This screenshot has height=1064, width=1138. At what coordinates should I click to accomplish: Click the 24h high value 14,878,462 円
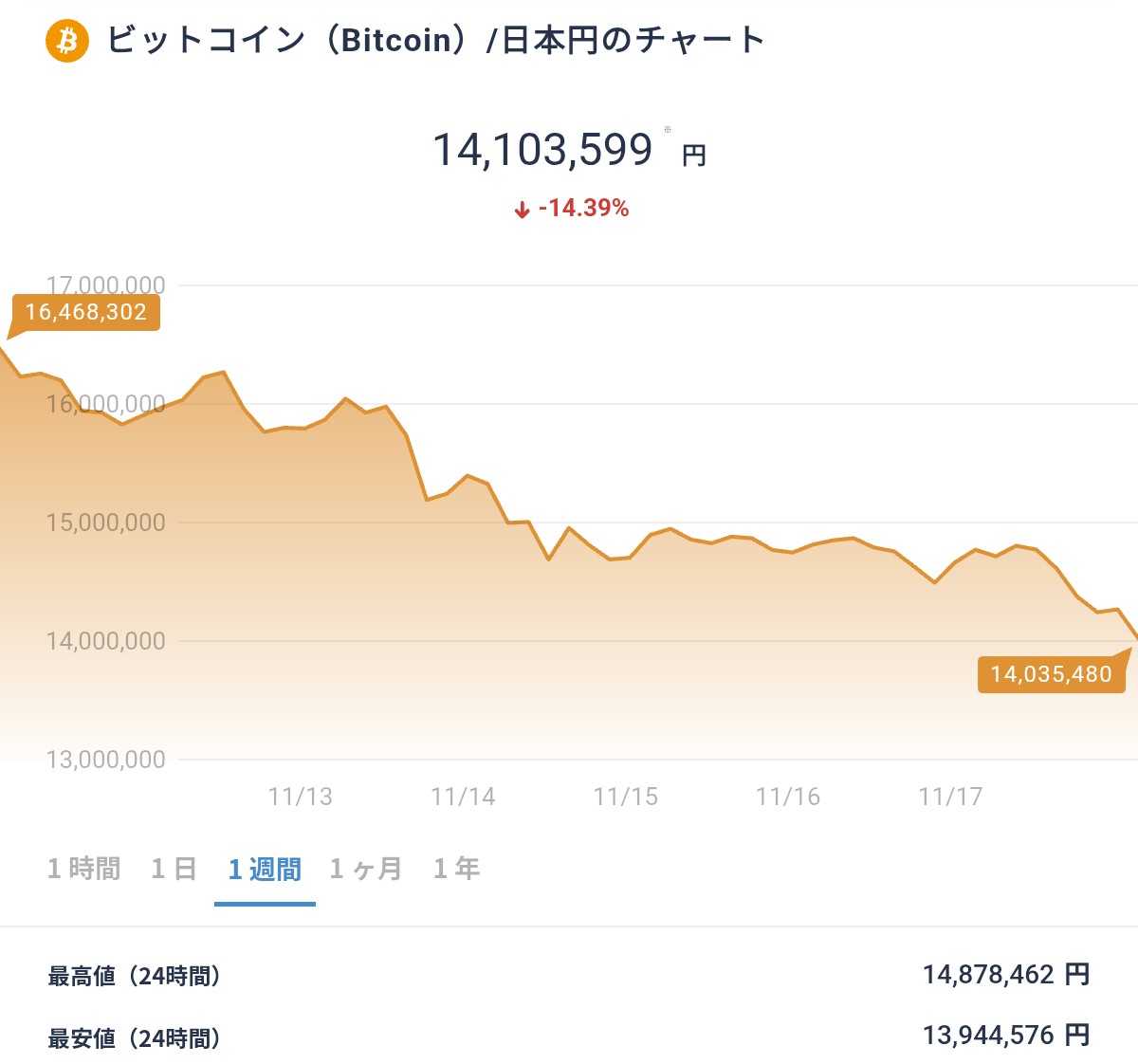coord(1006,974)
